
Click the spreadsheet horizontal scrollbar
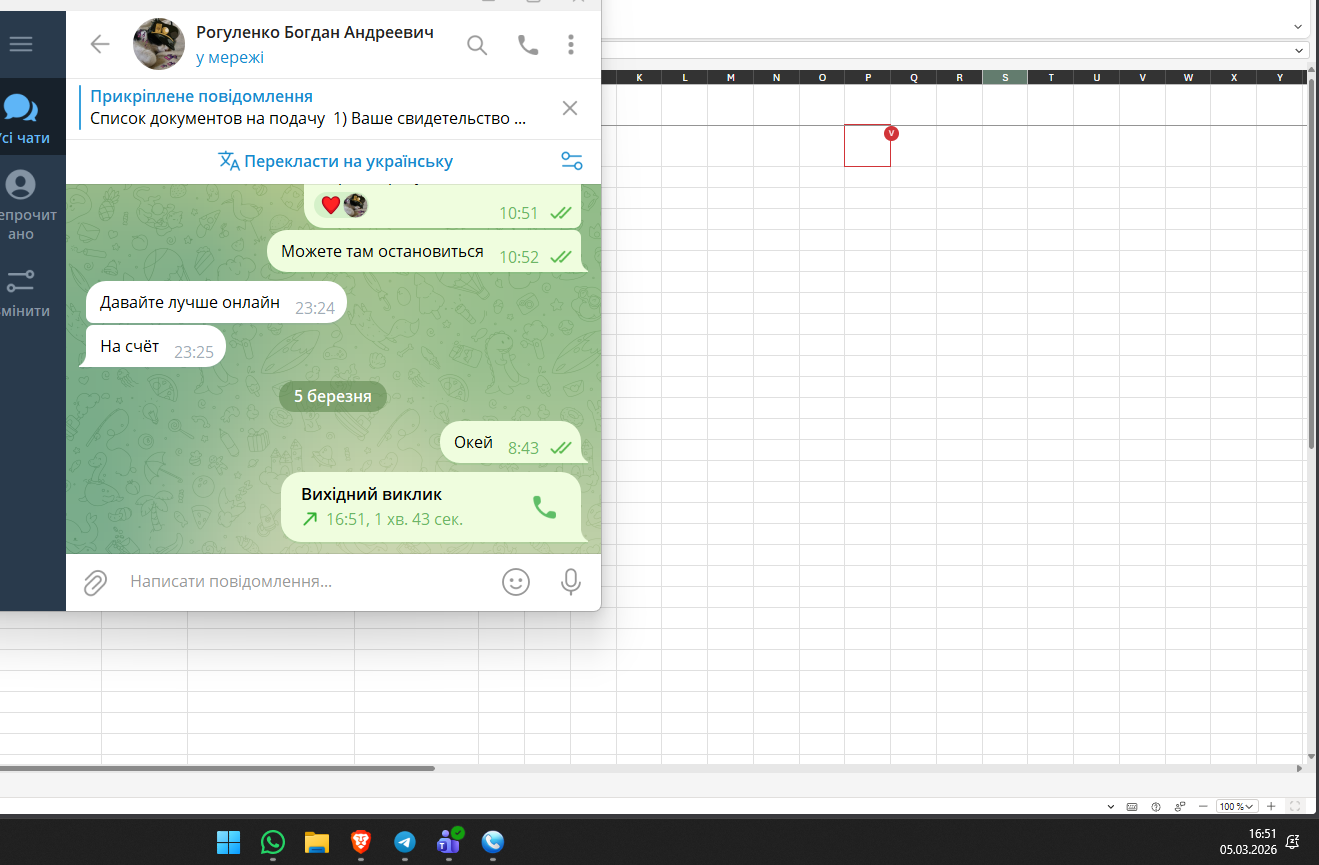[x=217, y=768]
